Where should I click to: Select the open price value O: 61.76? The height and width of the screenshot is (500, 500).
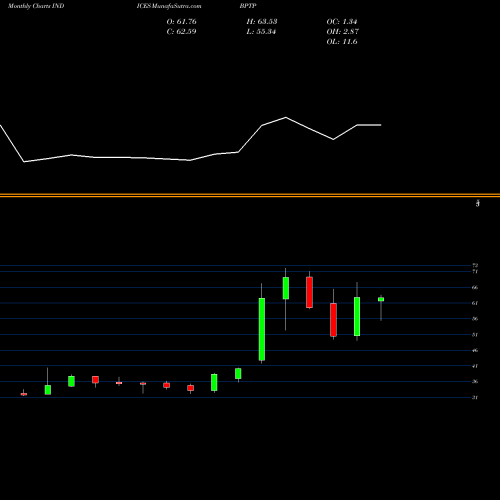click(182, 21)
